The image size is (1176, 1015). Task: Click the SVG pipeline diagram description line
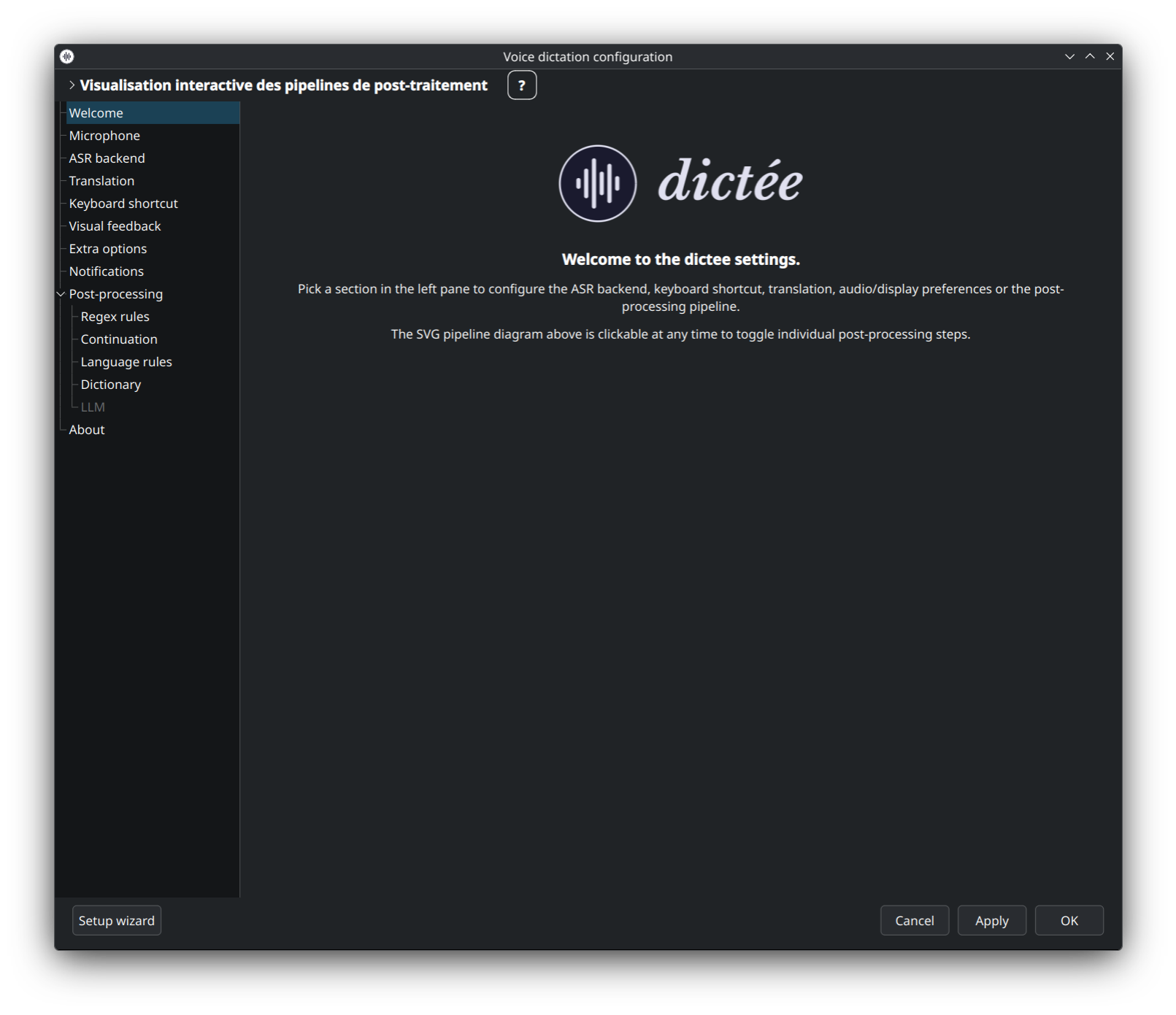click(681, 334)
